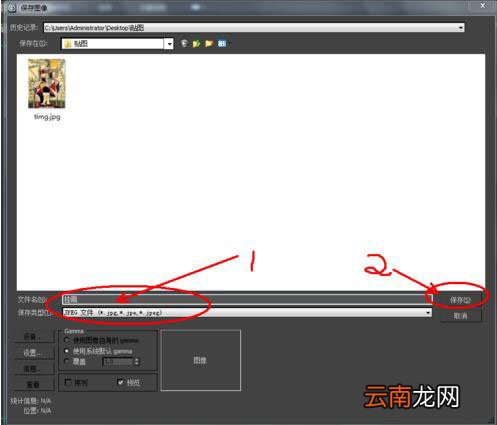The height and width of the screenshot is (425, 497).
Task: Click the dialog's app icon in title bar
Action: click(12, 8)
